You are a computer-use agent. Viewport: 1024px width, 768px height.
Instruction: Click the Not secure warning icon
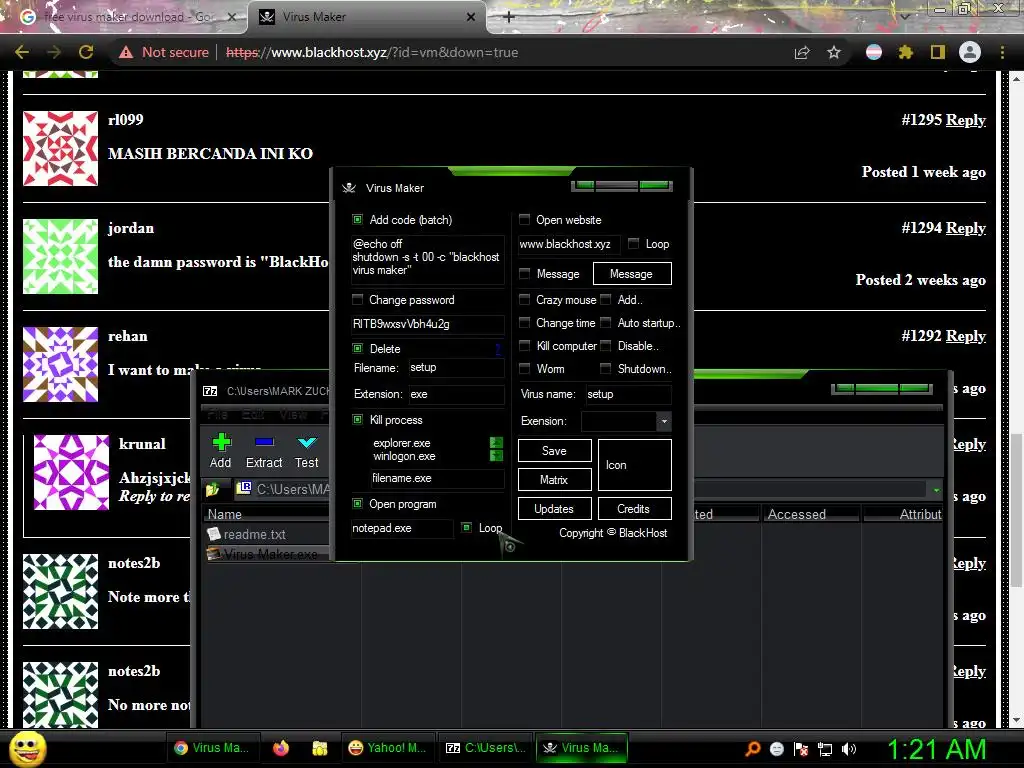(125, 52)
